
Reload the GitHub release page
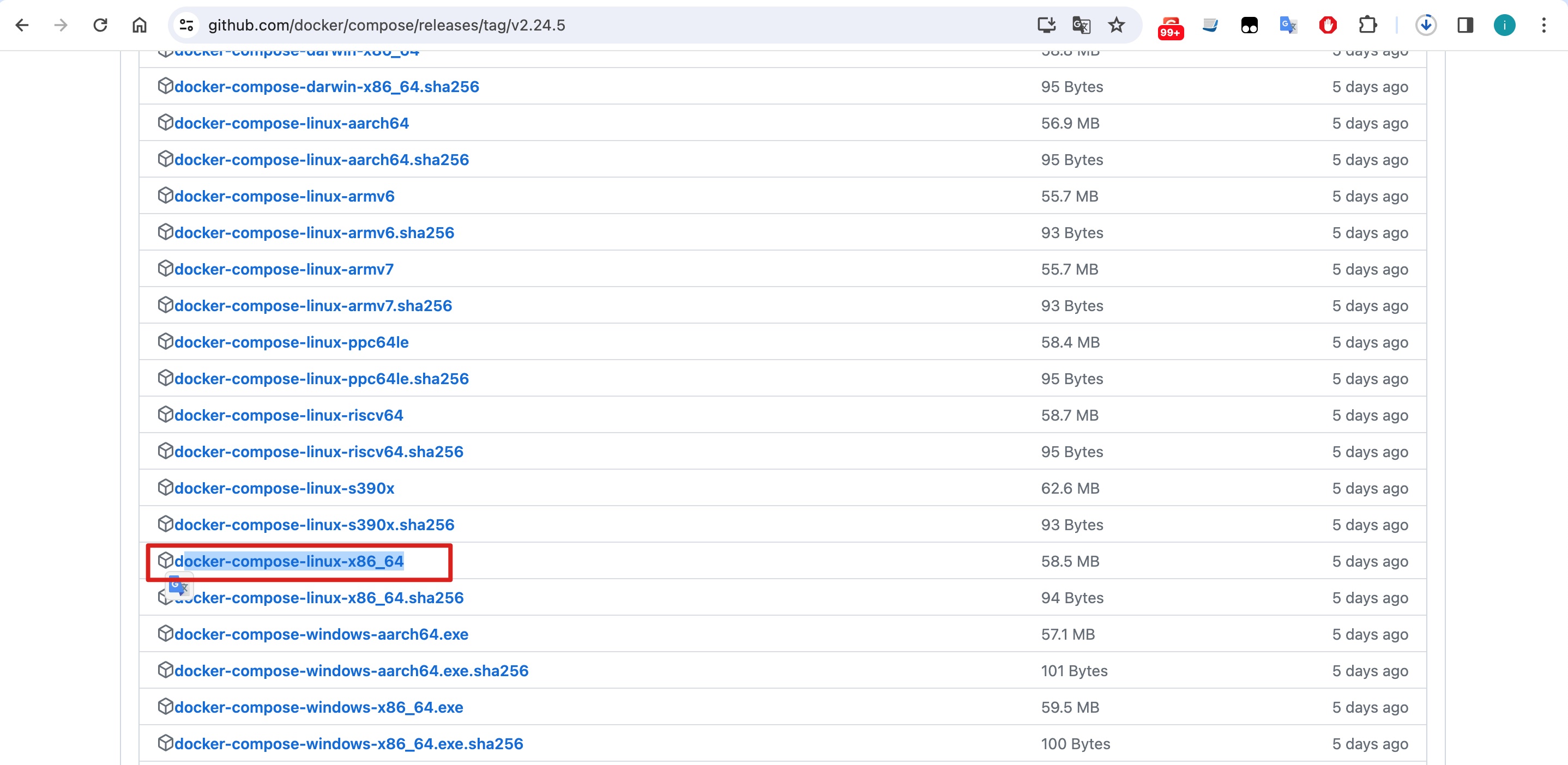point(100,25)
